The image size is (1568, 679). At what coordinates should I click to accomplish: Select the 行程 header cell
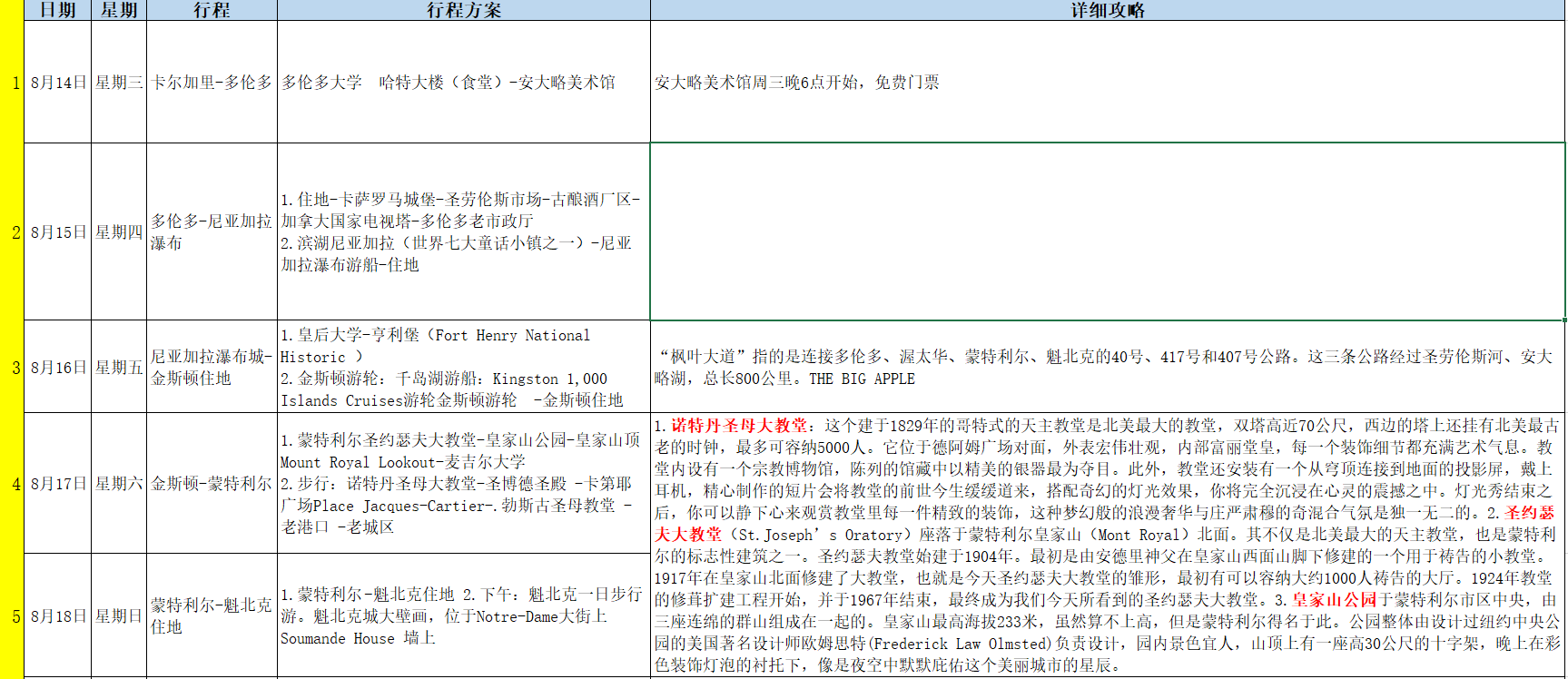[x=212, y=10]
